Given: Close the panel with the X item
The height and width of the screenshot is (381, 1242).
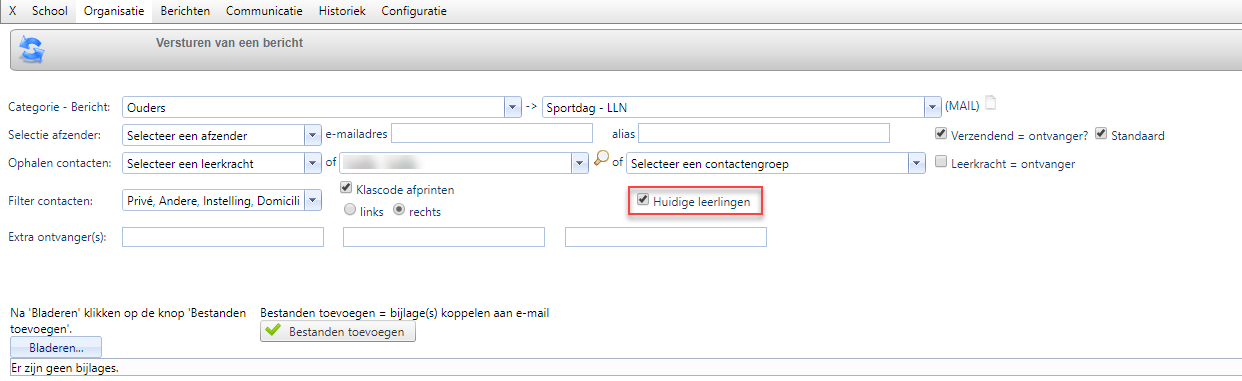Looking at the screenshot, I should [x=12, y=11].
